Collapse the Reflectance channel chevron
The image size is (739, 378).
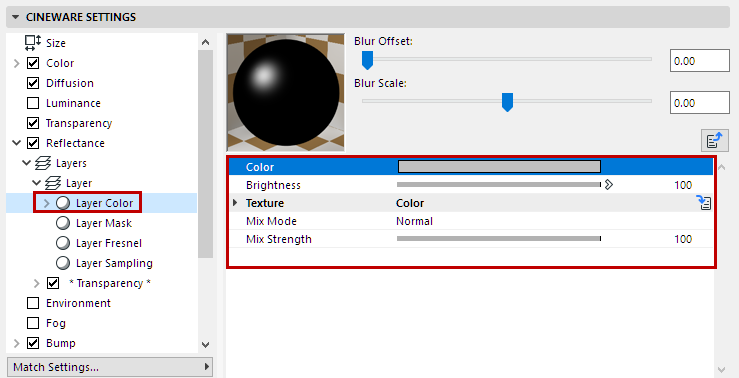click(x=17, y=143)
